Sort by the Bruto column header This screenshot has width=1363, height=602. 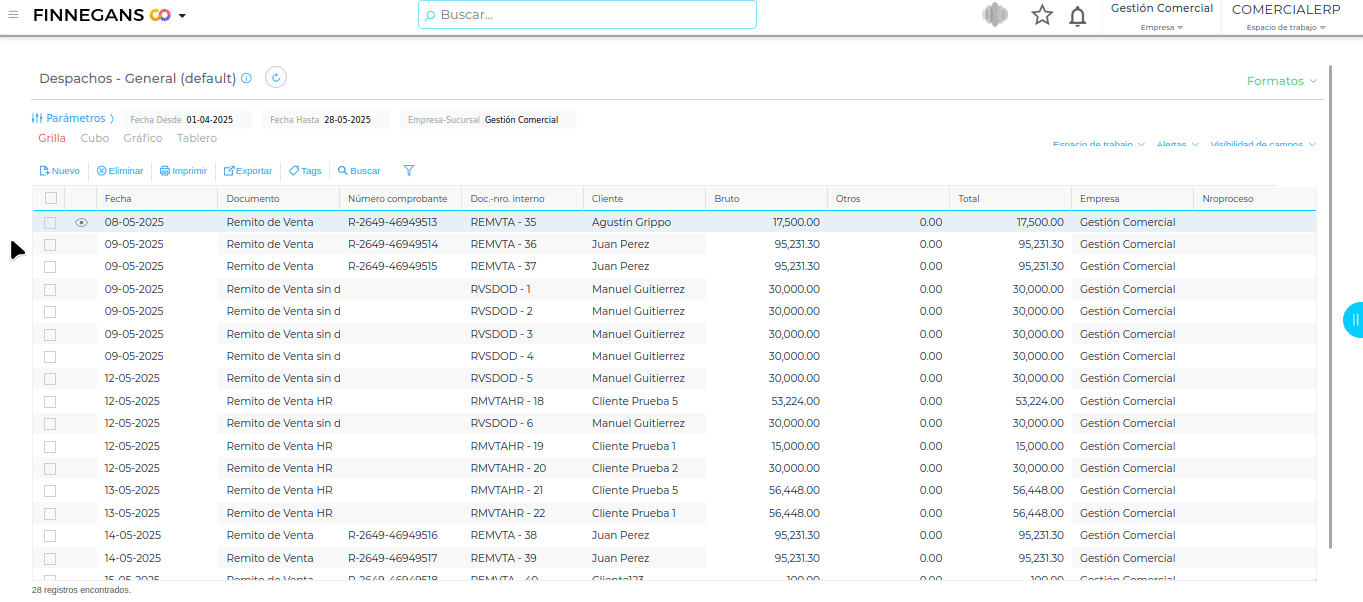coord(767,198)
